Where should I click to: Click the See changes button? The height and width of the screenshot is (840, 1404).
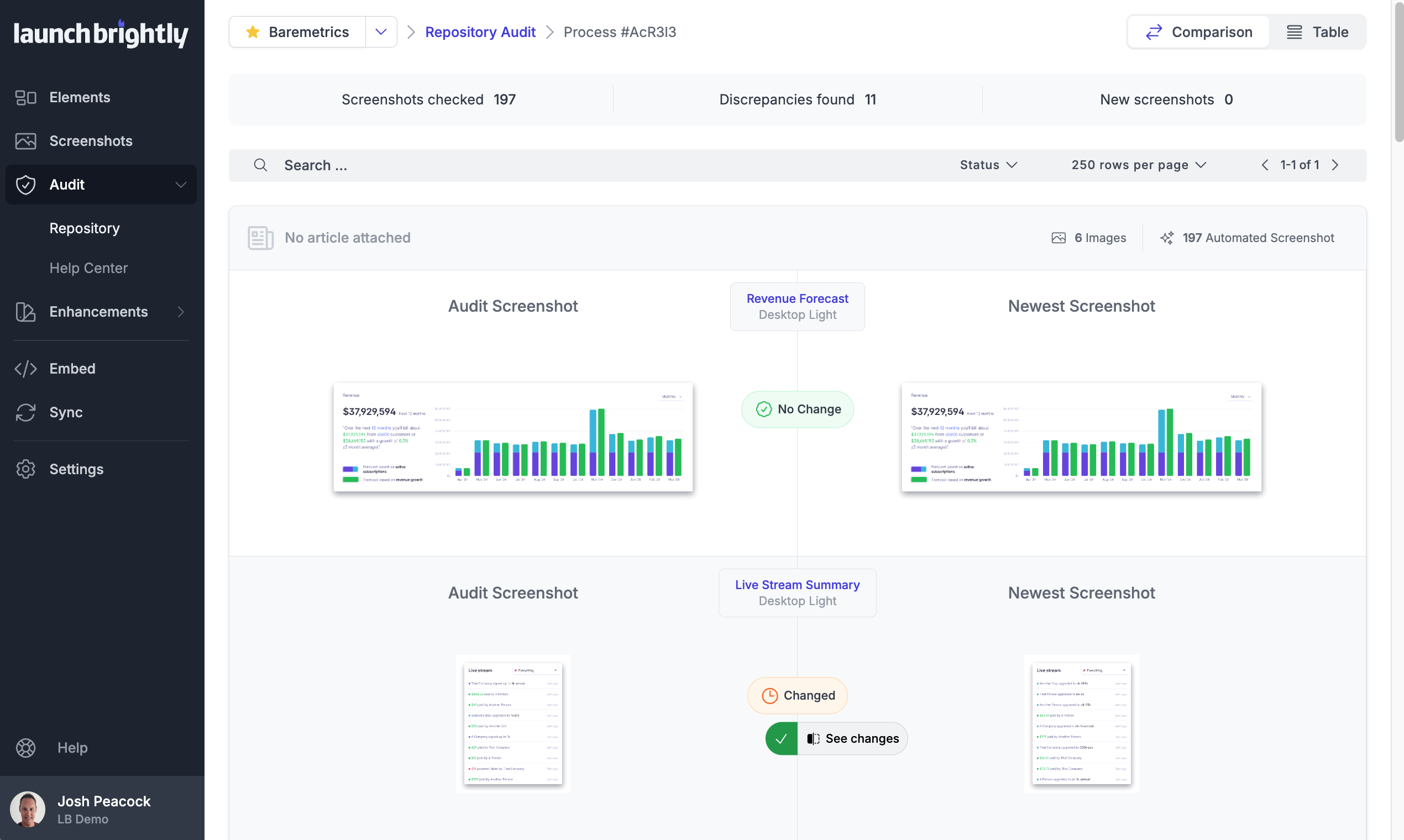(x=852, y=739)
